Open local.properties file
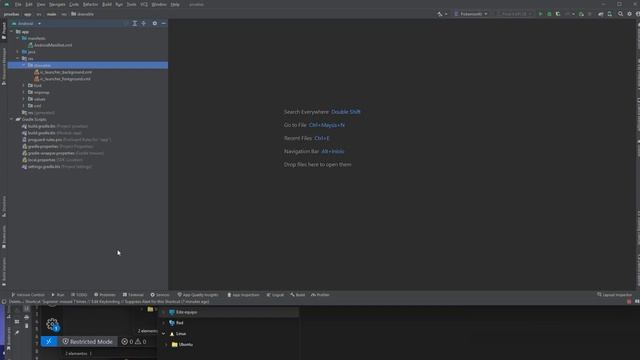This screenshot has width=640, height=360. point(52,160)
